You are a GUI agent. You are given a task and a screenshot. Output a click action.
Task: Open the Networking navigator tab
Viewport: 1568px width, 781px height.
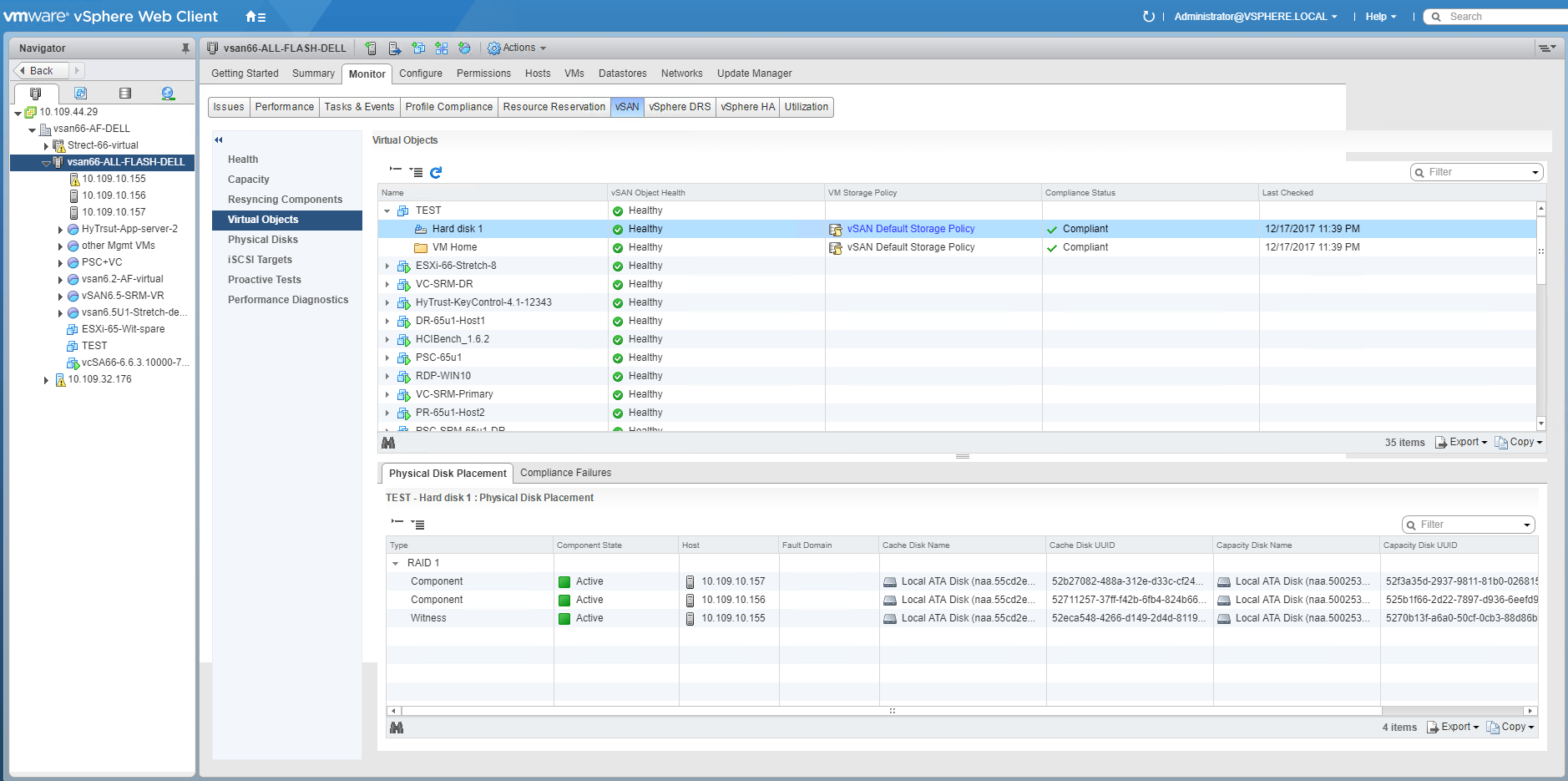pos(168,94)
